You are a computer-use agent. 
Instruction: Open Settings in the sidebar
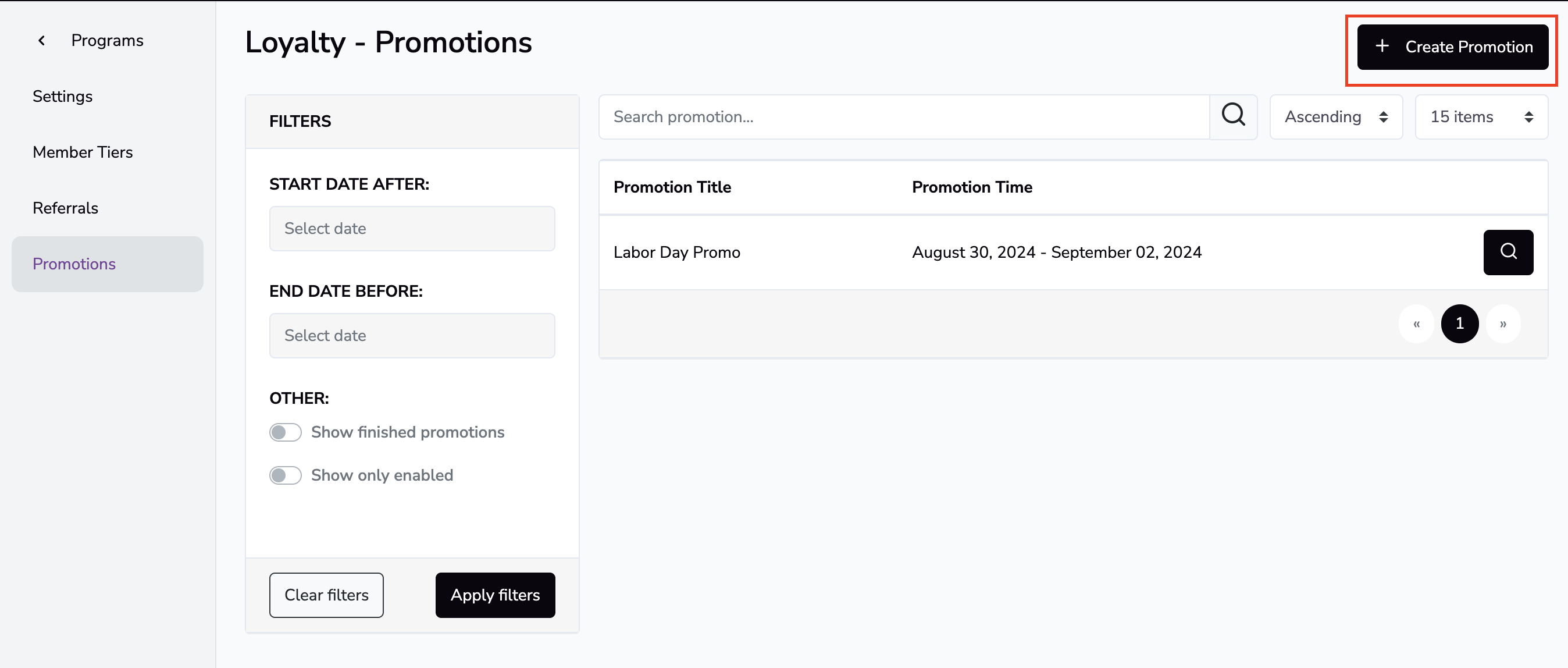(x=63, y=96)
